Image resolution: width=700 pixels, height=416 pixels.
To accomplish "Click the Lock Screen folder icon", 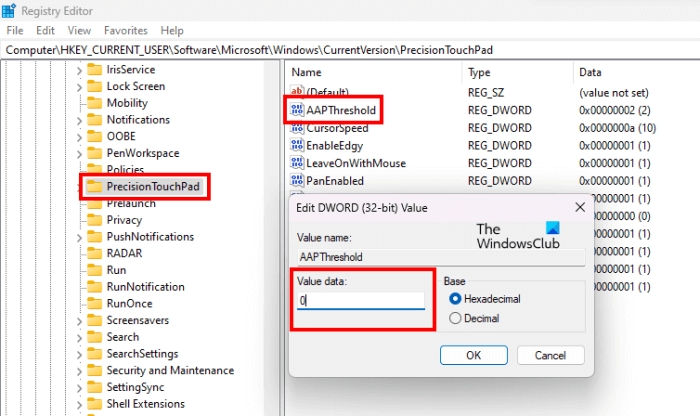I will [94, 86].
